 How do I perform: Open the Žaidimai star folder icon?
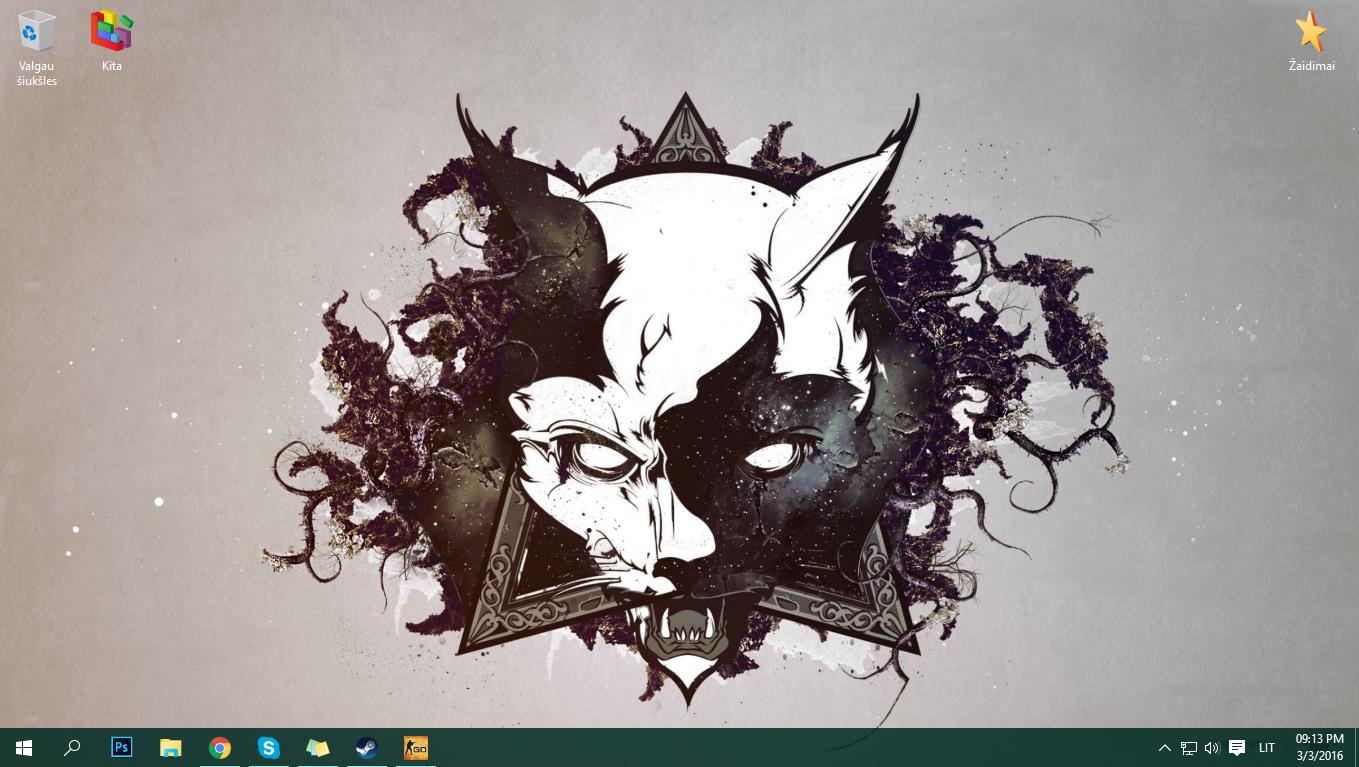tap(1311, 41)
